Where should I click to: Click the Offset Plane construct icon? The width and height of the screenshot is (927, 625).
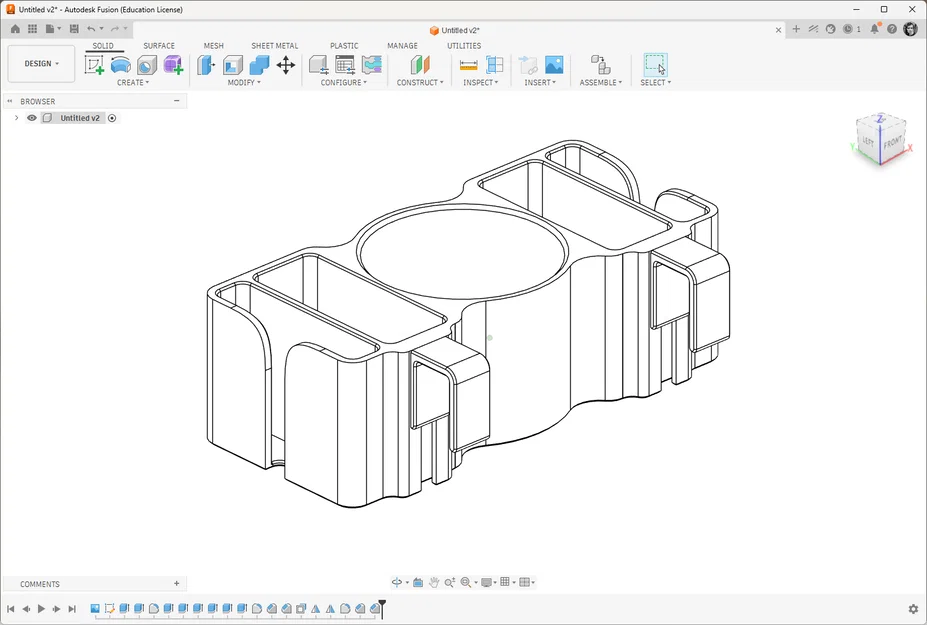pos(420,64)
